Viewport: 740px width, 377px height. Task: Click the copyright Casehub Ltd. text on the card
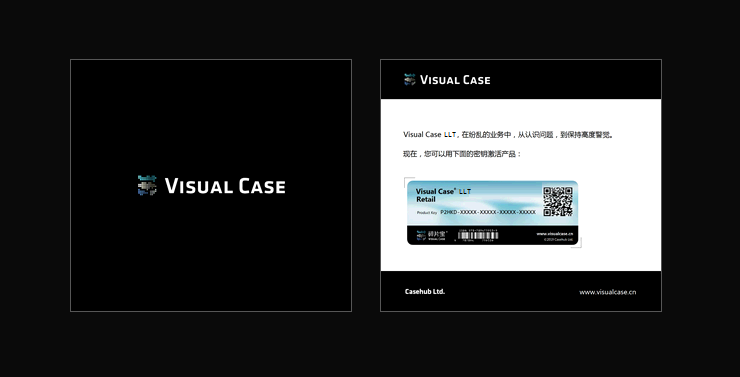click(558, 240)
